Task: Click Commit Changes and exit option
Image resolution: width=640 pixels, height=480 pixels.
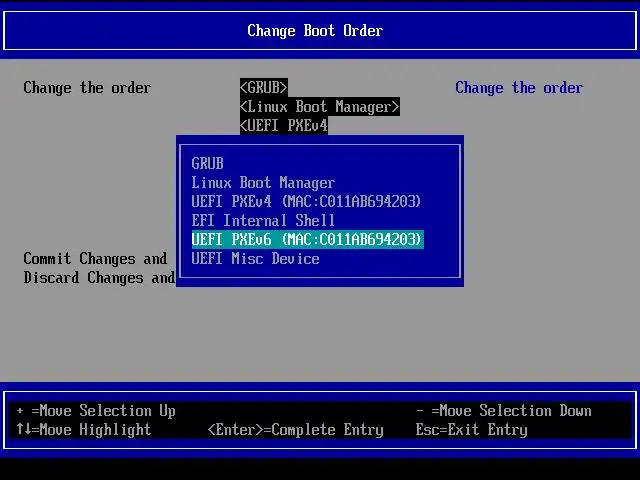Action: pos(95,259)
